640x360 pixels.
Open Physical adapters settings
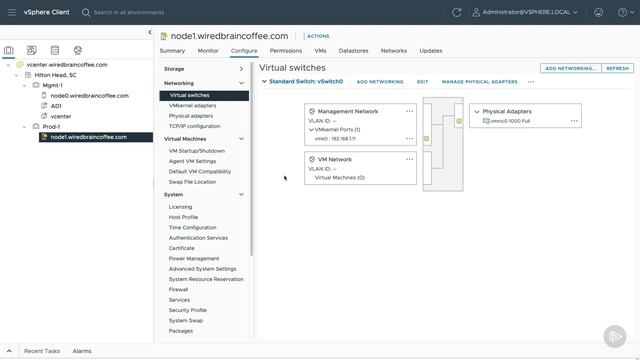tap(191, 116)
